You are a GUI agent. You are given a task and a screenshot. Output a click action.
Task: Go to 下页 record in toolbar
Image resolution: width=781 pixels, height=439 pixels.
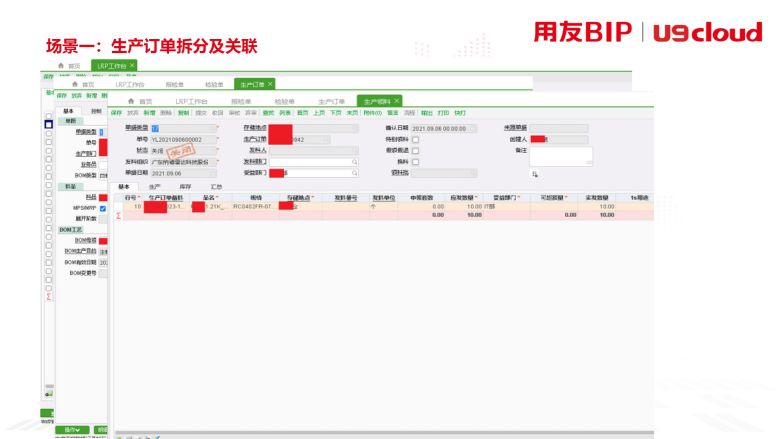[336, 113]
